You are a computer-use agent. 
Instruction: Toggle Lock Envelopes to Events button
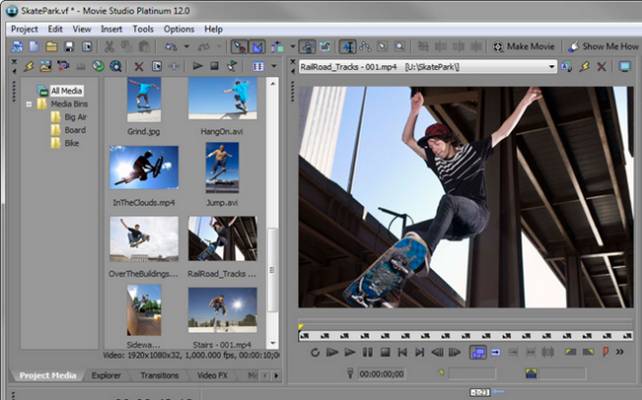(307, 46)
